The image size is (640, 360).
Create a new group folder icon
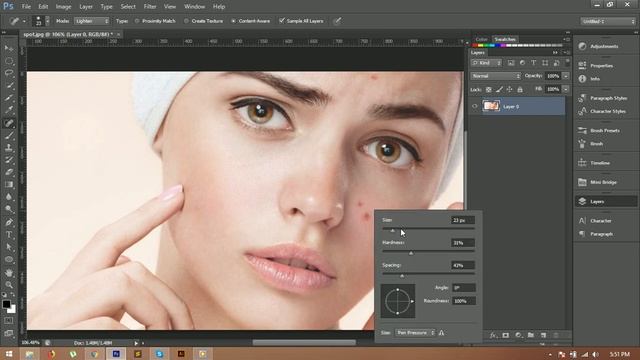tap(531, 335)
